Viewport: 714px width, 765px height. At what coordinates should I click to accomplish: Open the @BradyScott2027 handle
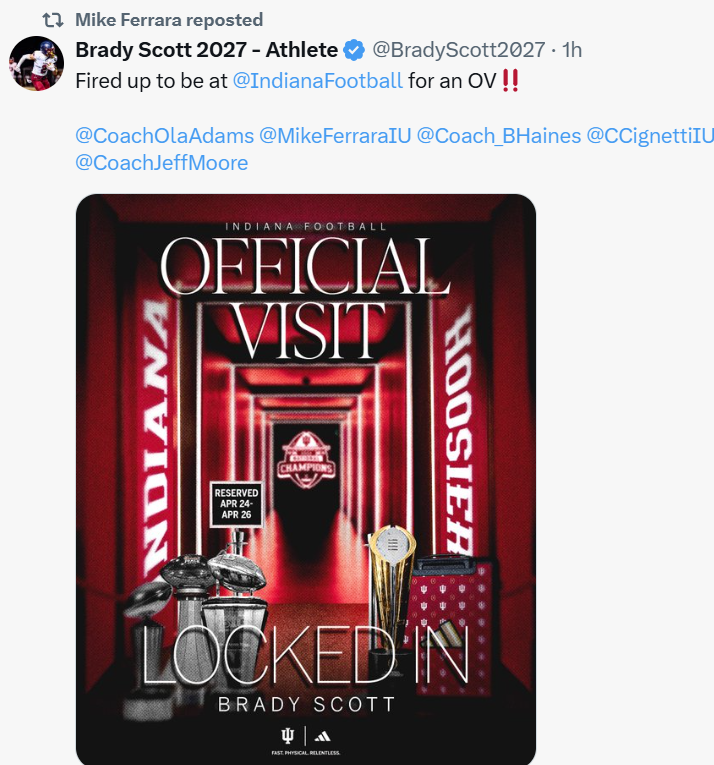[459, 50]
